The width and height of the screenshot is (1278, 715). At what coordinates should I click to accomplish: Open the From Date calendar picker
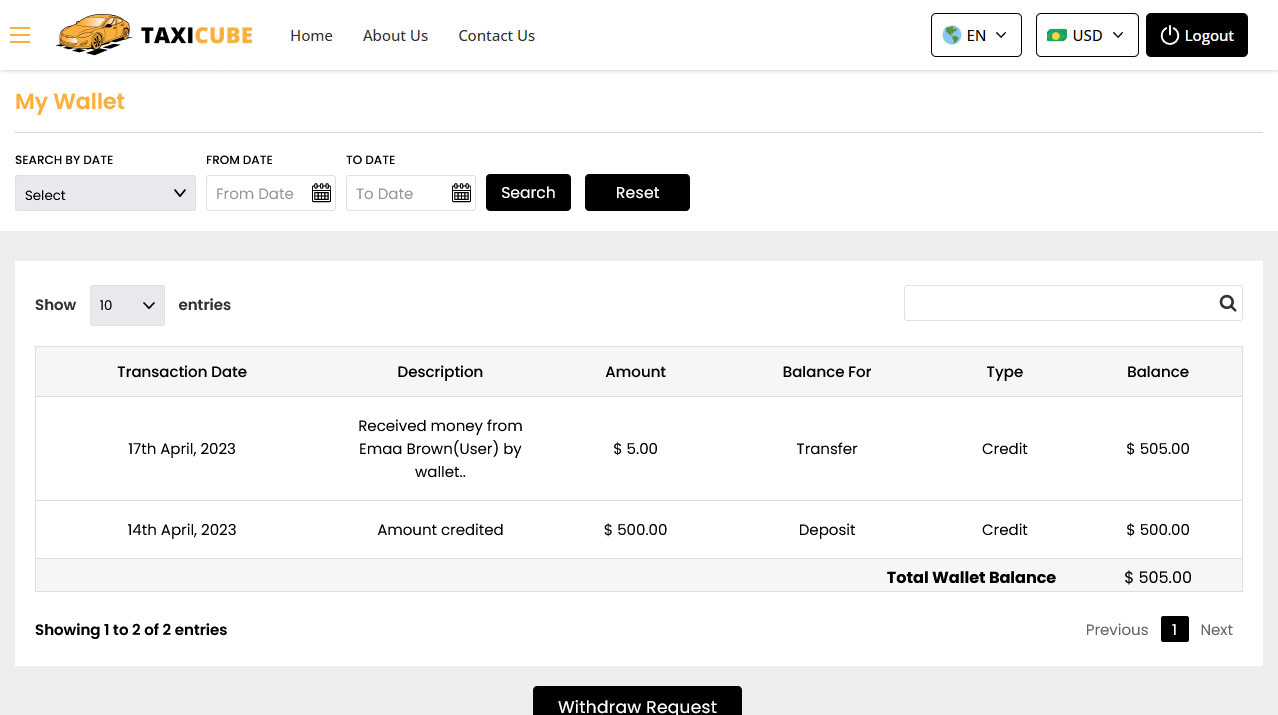[321, 192]
